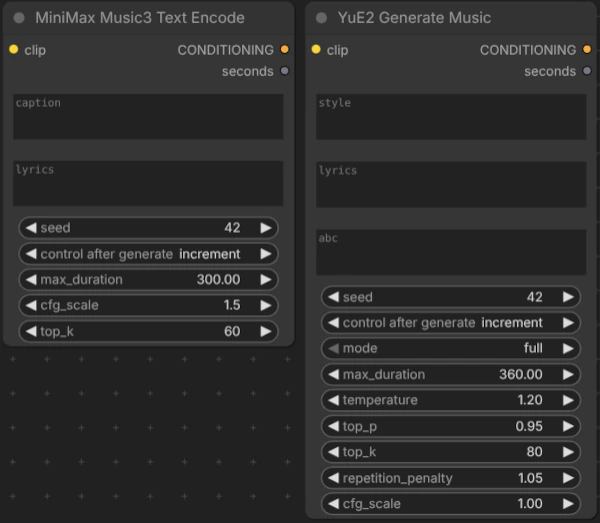Select the MiniMax Music3 Text Encode title
Image resolution: width=600 pixels, height=523 pixels.
coord(140,18)
